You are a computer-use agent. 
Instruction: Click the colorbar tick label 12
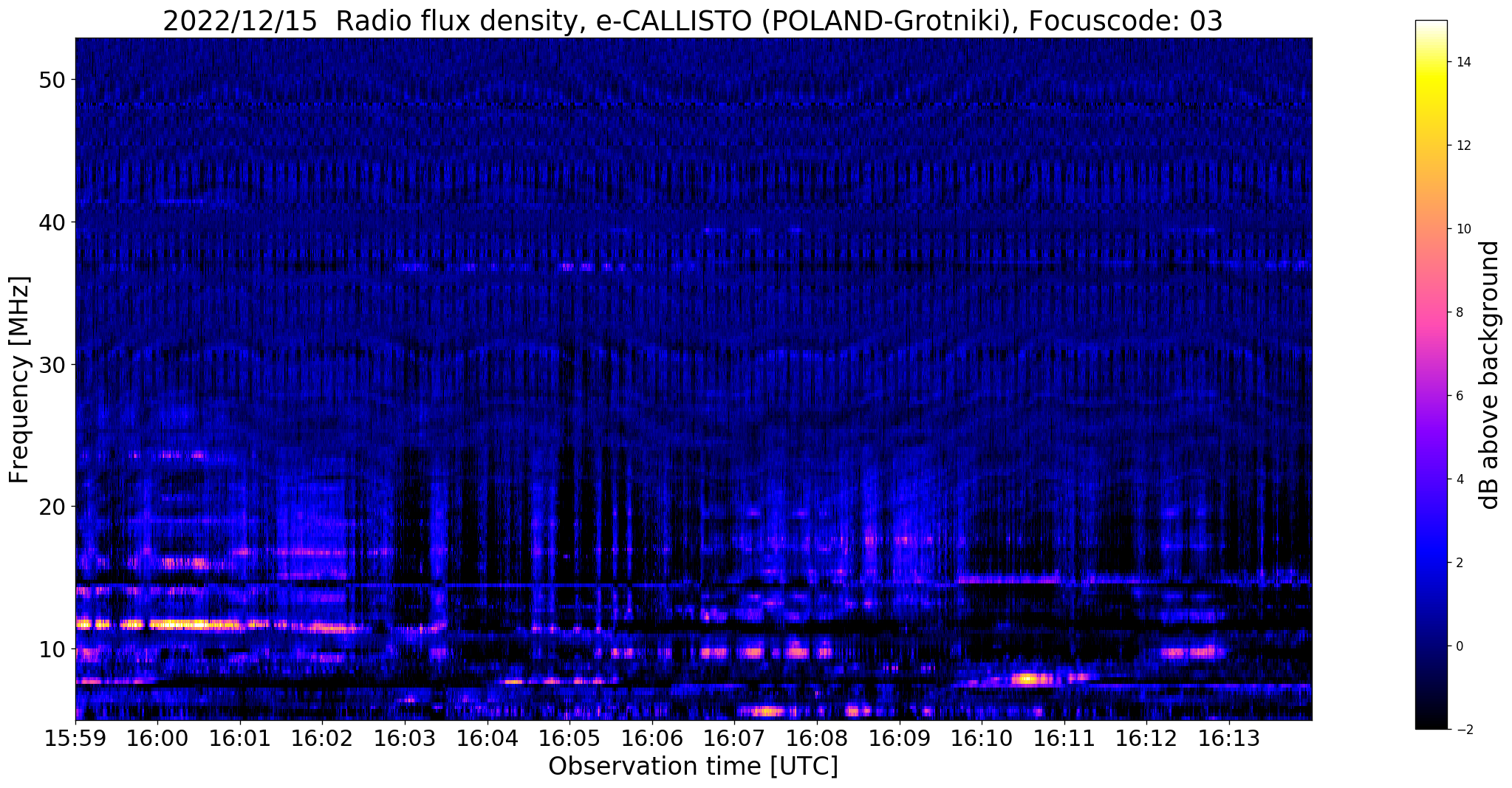[1463, 145]
